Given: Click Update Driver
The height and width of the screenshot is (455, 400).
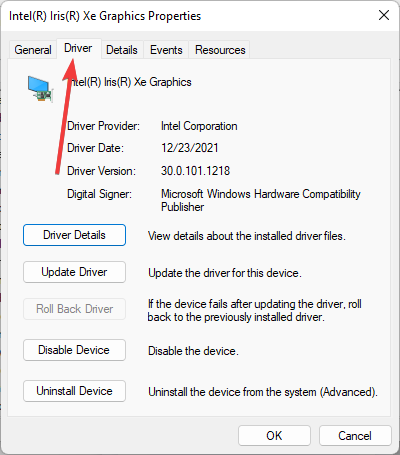Looking at the screenshot, I should 74,272.
